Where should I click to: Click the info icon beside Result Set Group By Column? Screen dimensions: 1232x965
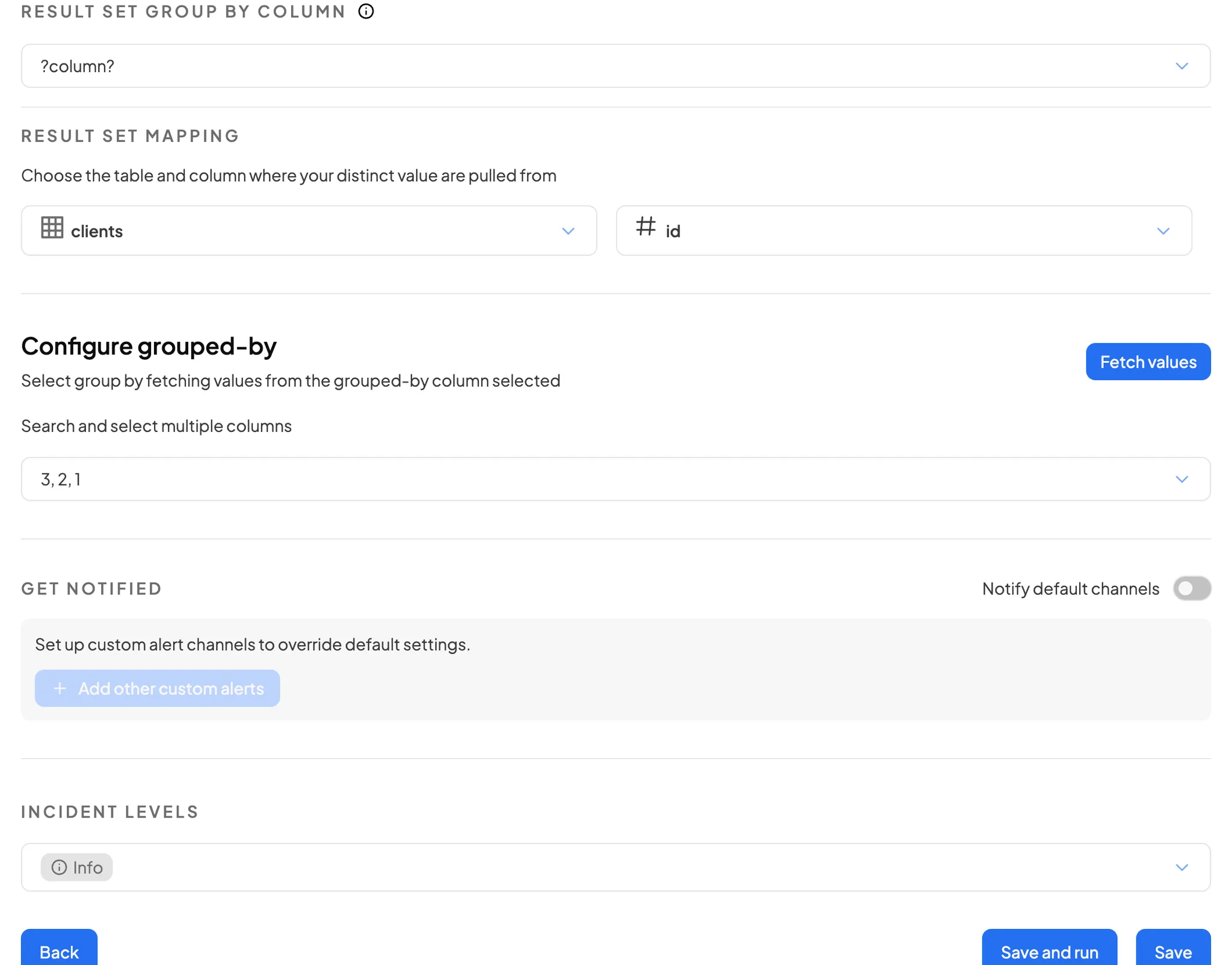[x=366, y=11]
